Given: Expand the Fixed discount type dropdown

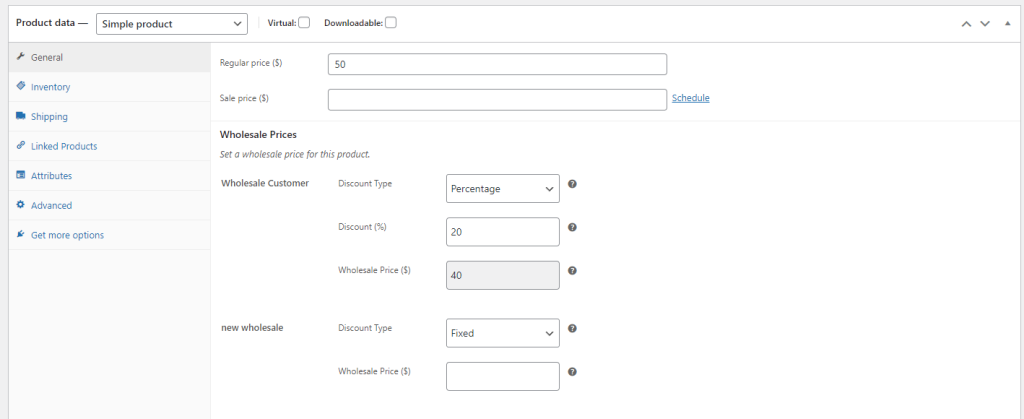Looking at the screenshot, I should click(x=502, y=332).
